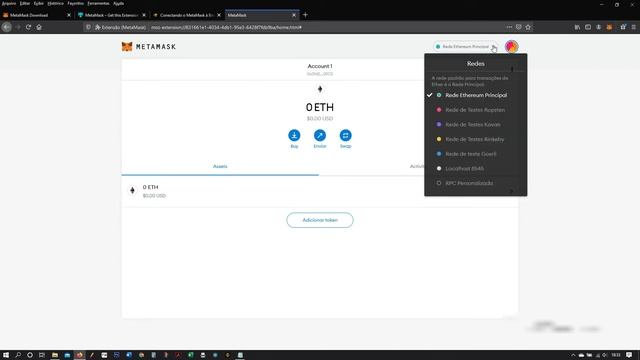Screen dimensions: 640x360
Task: Choose RPC Personalizada option
Action: click(476, 183)
